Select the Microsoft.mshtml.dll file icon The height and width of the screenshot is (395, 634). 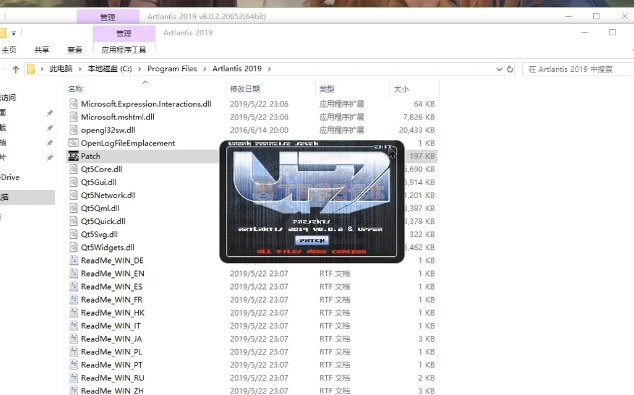[73, 117]
